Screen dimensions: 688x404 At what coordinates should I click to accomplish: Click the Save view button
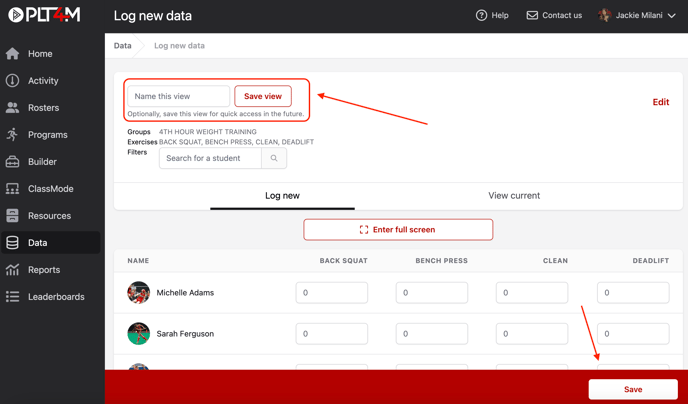click(263, 97)
